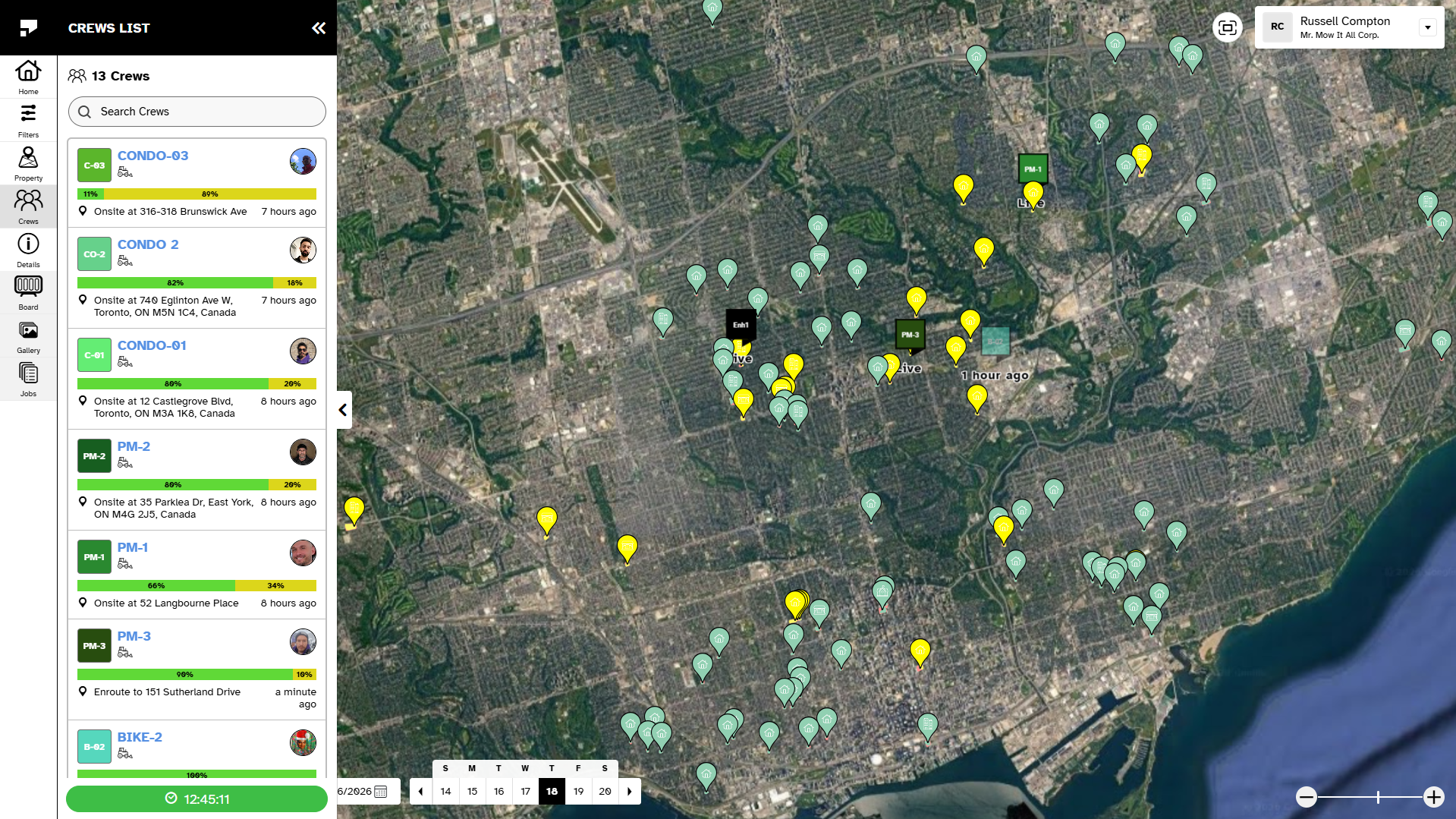Click the fit-to-screen map icon
The width and height of the screenshot is (1456, 819).
1227,28
